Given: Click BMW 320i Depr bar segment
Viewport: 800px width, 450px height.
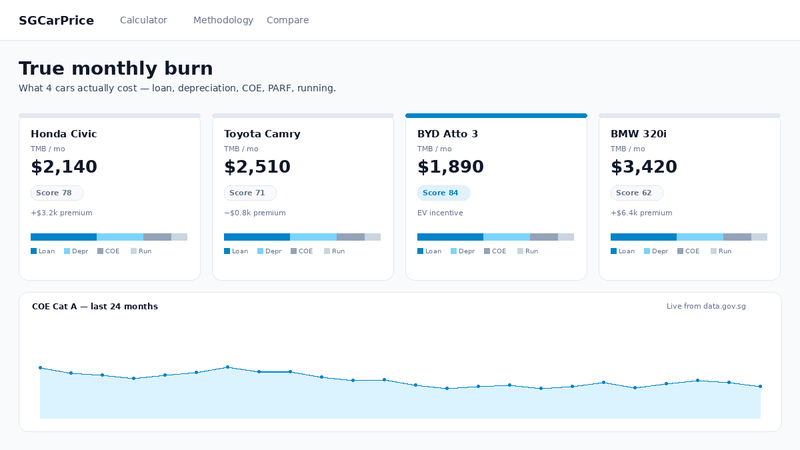Looking at the screenshot, I should click(x=700, y=237).
